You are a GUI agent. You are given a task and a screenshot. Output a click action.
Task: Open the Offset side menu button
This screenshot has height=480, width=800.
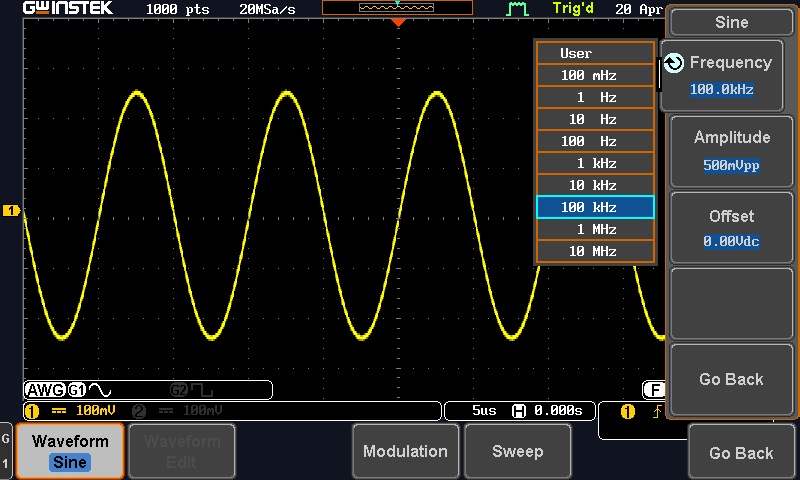tap(732, 228)
